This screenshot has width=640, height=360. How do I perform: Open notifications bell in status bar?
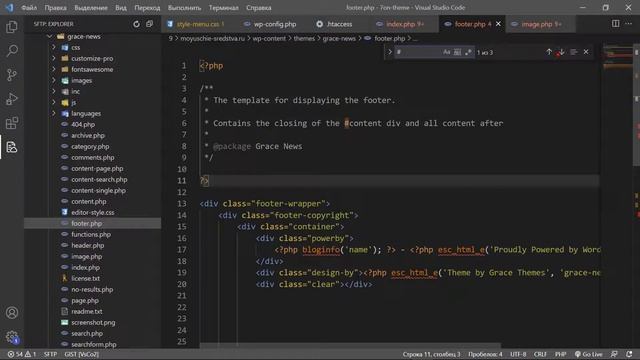click(x=629, y=354)
